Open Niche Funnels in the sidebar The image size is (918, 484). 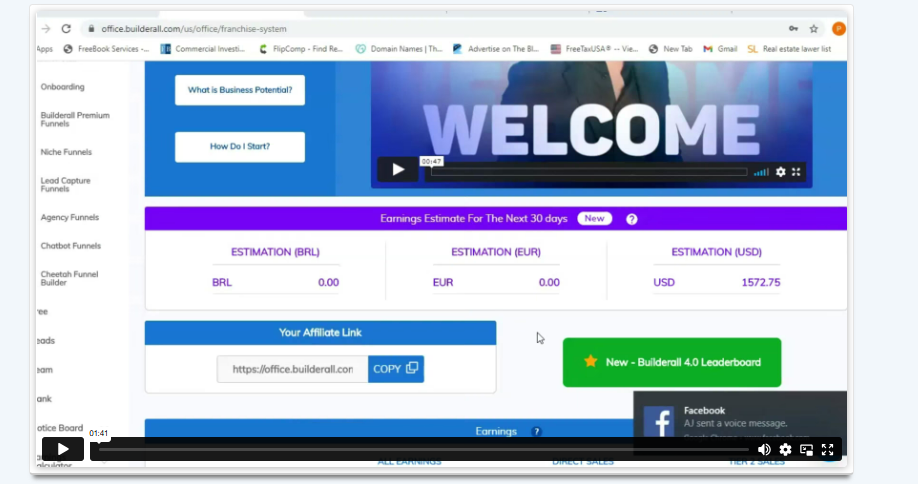pos(66,152)
